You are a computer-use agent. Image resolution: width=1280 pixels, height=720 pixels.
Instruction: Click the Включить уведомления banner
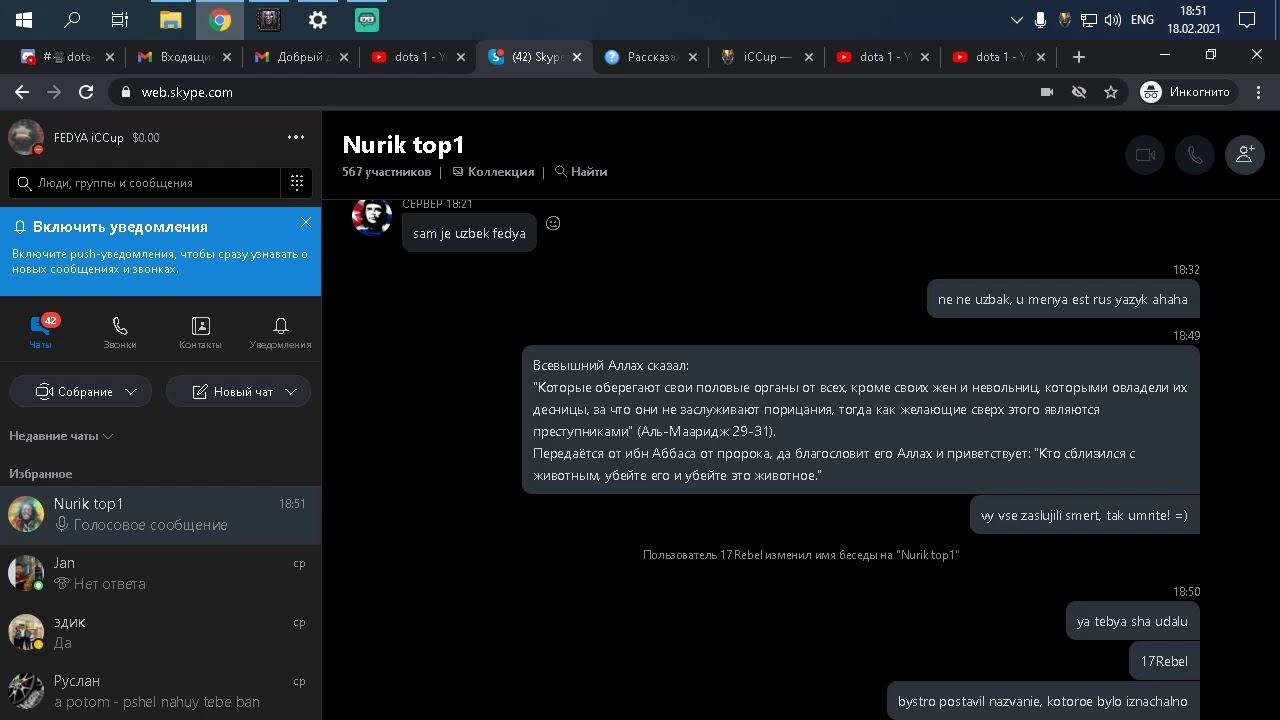pyautogui.click(x=160, y=251)
